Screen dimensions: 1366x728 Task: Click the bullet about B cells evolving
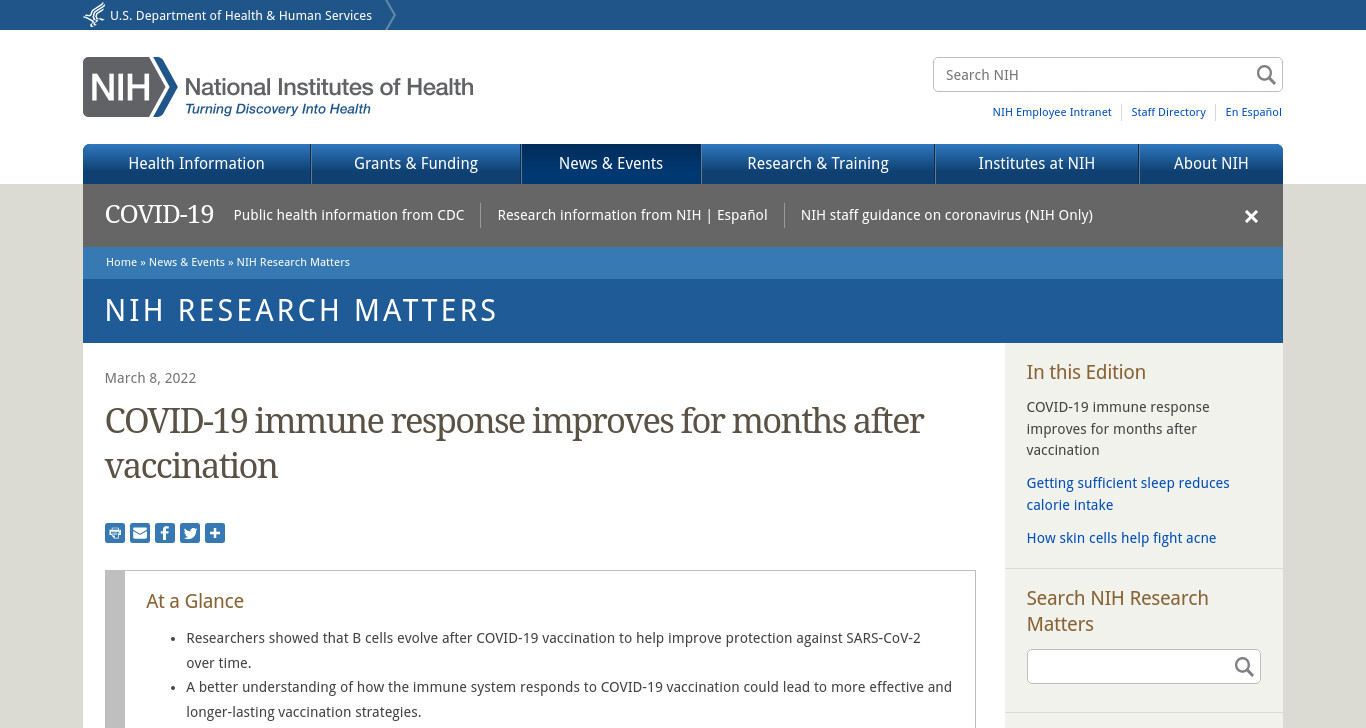click(553, 650)
